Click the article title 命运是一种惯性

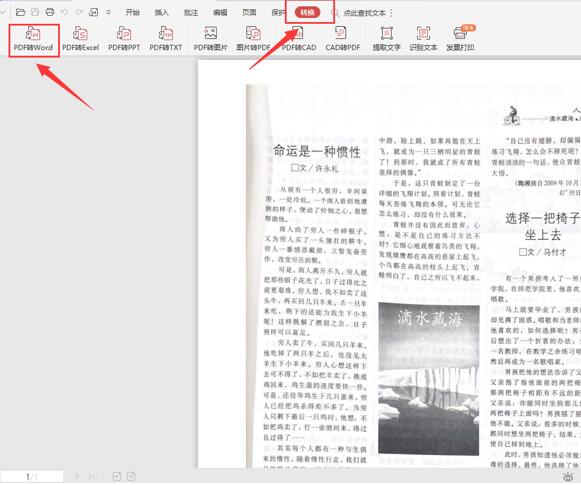coord(317,152)
